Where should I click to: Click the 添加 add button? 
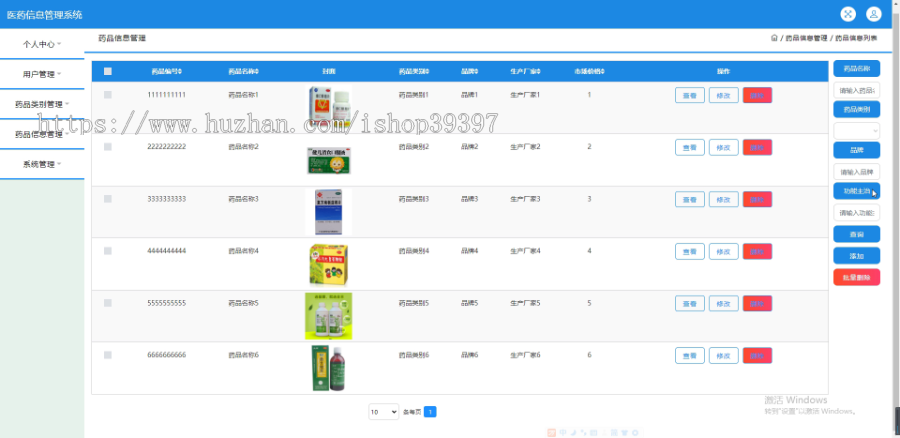(856, 255)
